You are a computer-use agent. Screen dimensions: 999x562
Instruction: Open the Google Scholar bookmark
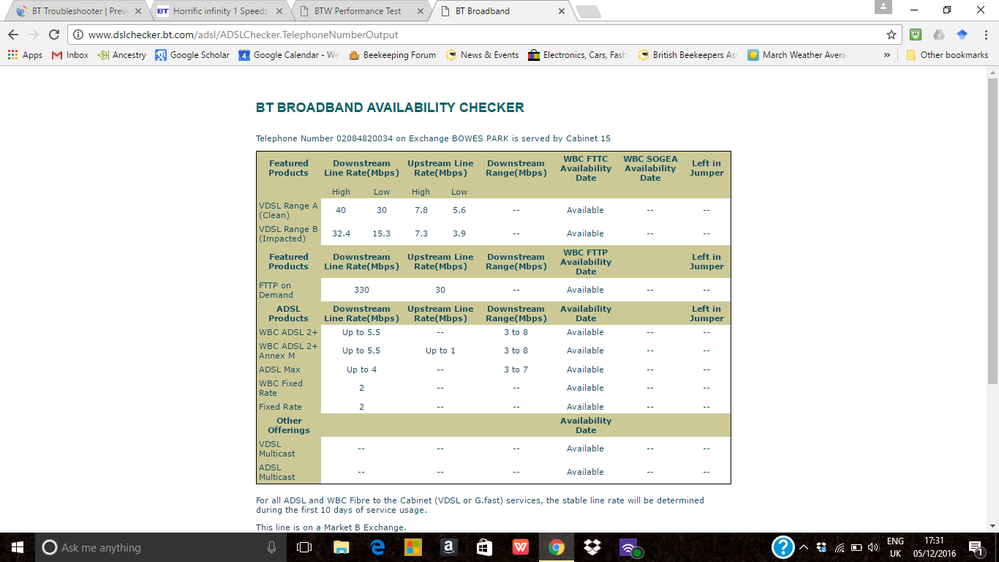click(192, 55)
